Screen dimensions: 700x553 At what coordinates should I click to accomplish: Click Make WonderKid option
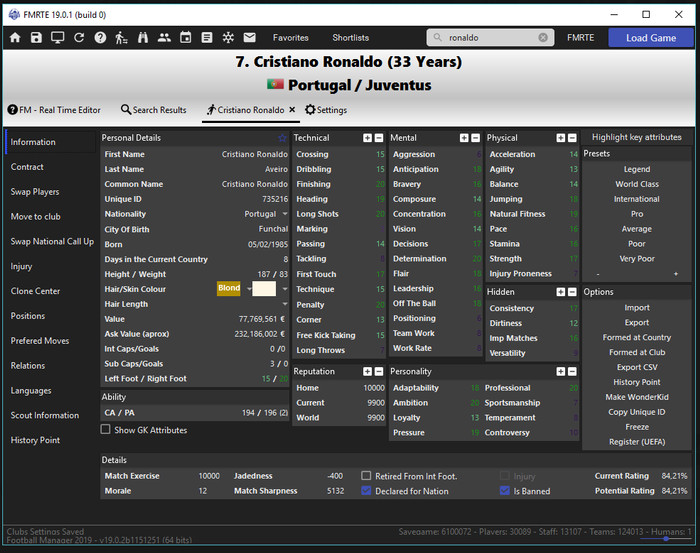637,397
